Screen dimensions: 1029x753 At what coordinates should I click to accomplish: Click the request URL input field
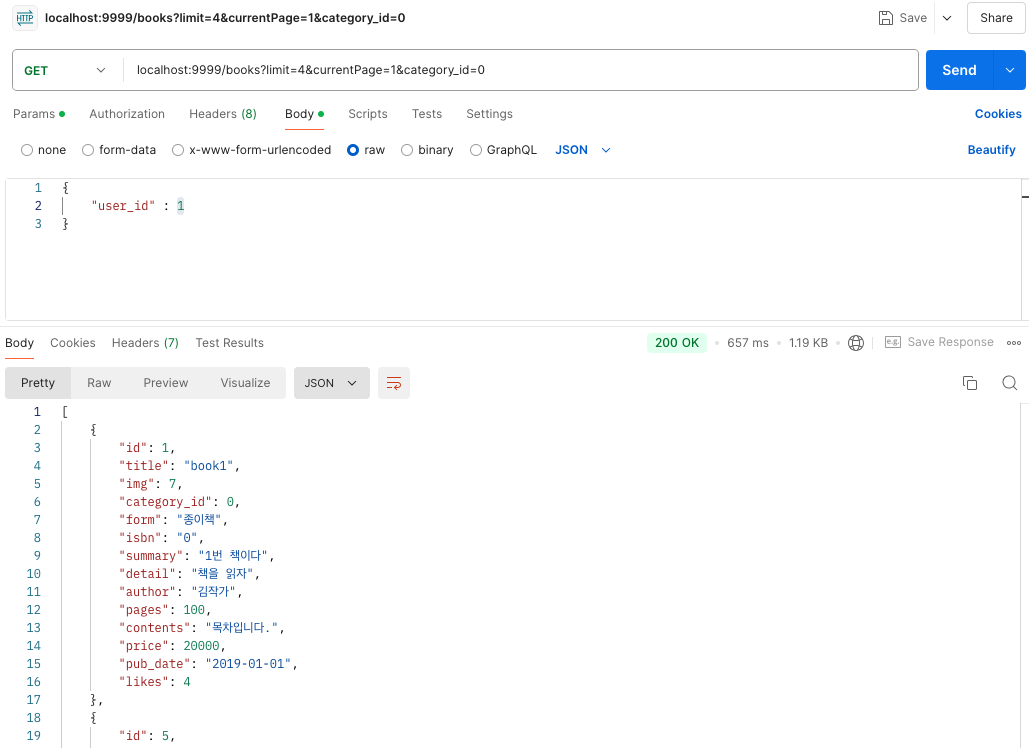(520, 70)
